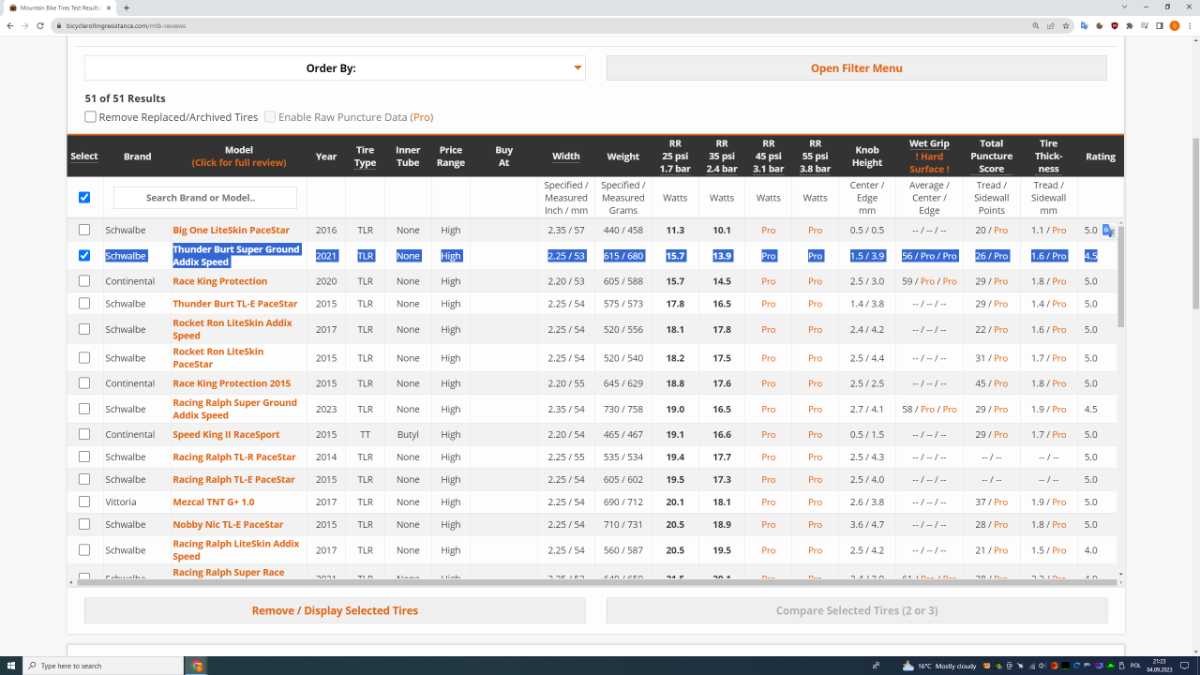The height and width of the screenshot is (675, 1200).
Task: Open the Racing Ralph TL-R PaceStar review
Action: tap(234, 457)
